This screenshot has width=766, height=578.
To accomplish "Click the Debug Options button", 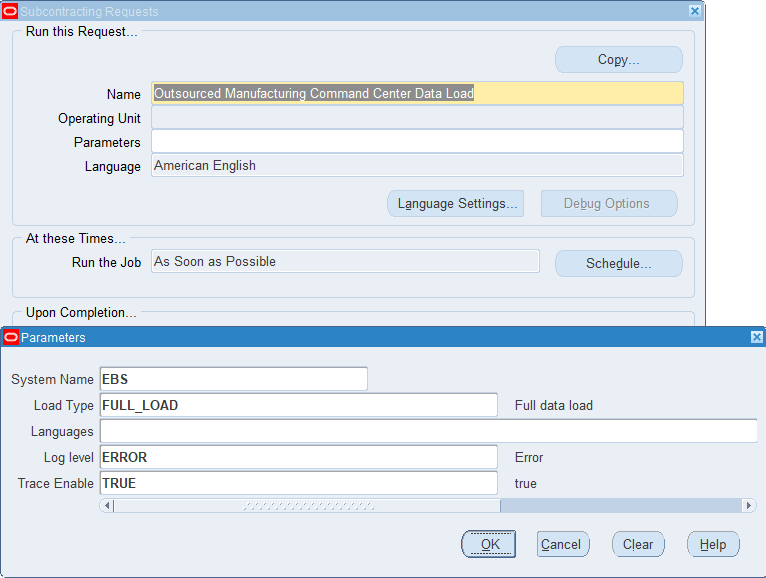I will point(609,203).
